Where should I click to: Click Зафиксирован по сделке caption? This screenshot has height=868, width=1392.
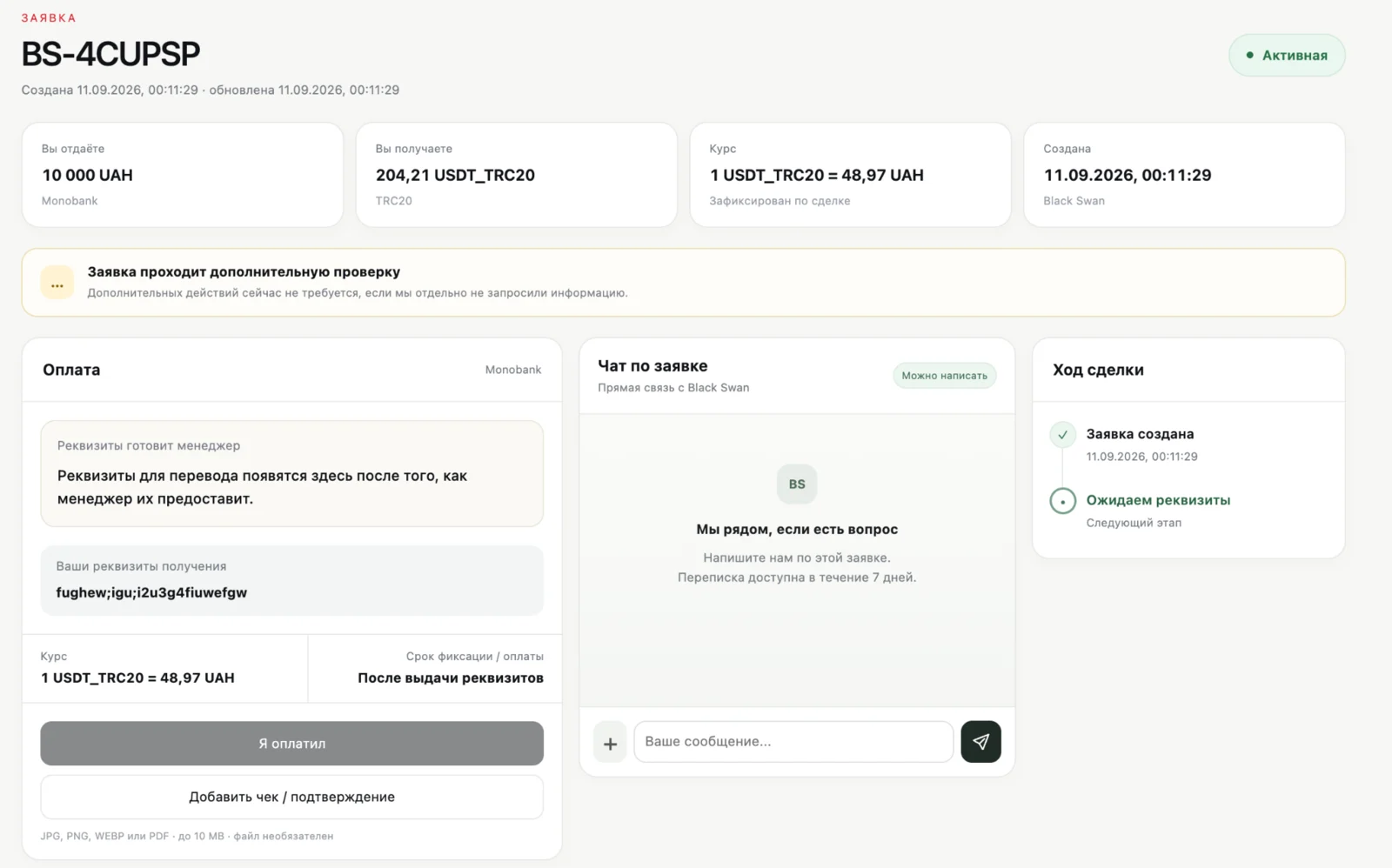(780, 201)
